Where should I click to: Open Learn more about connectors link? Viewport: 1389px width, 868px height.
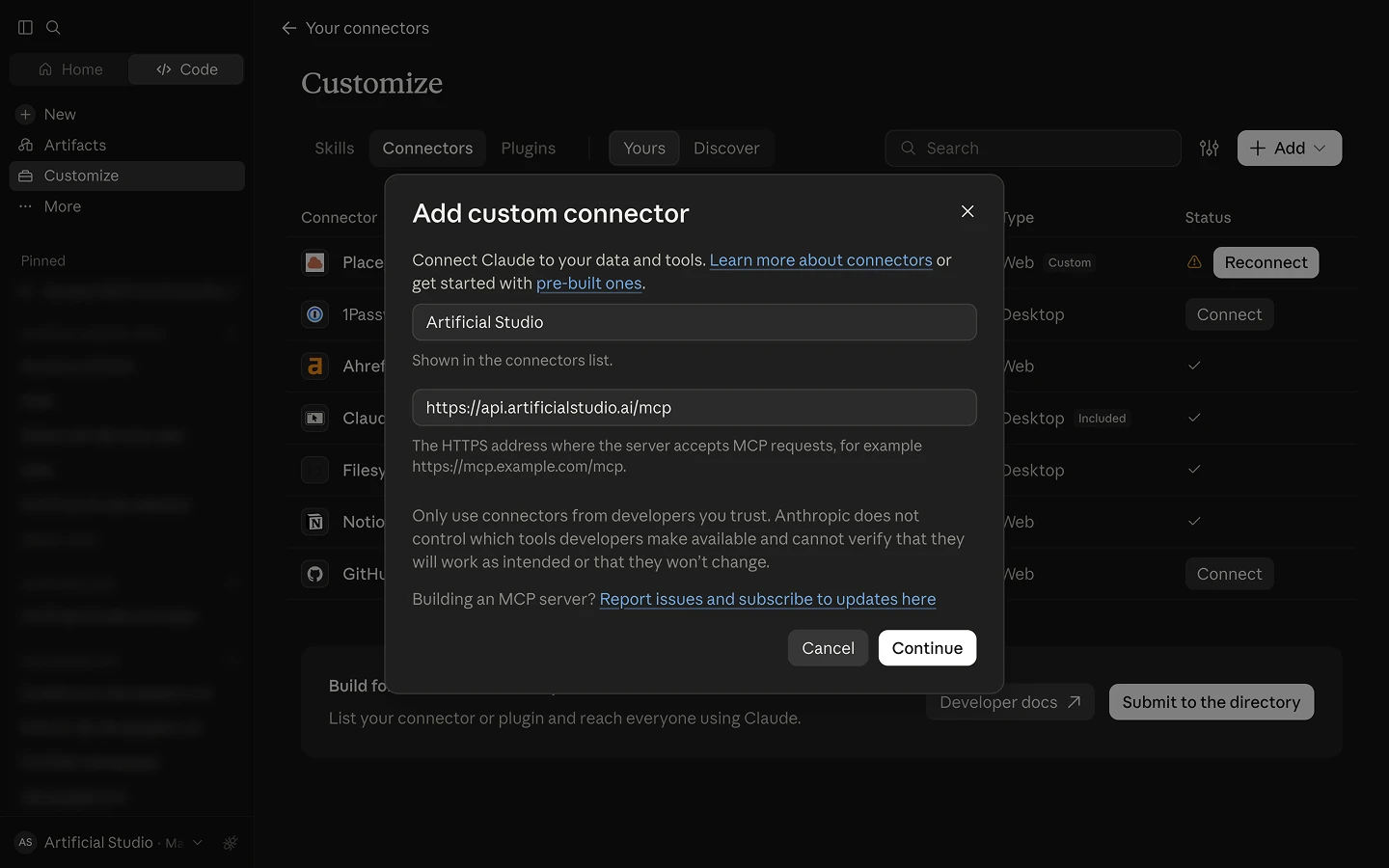click(821, 260)
